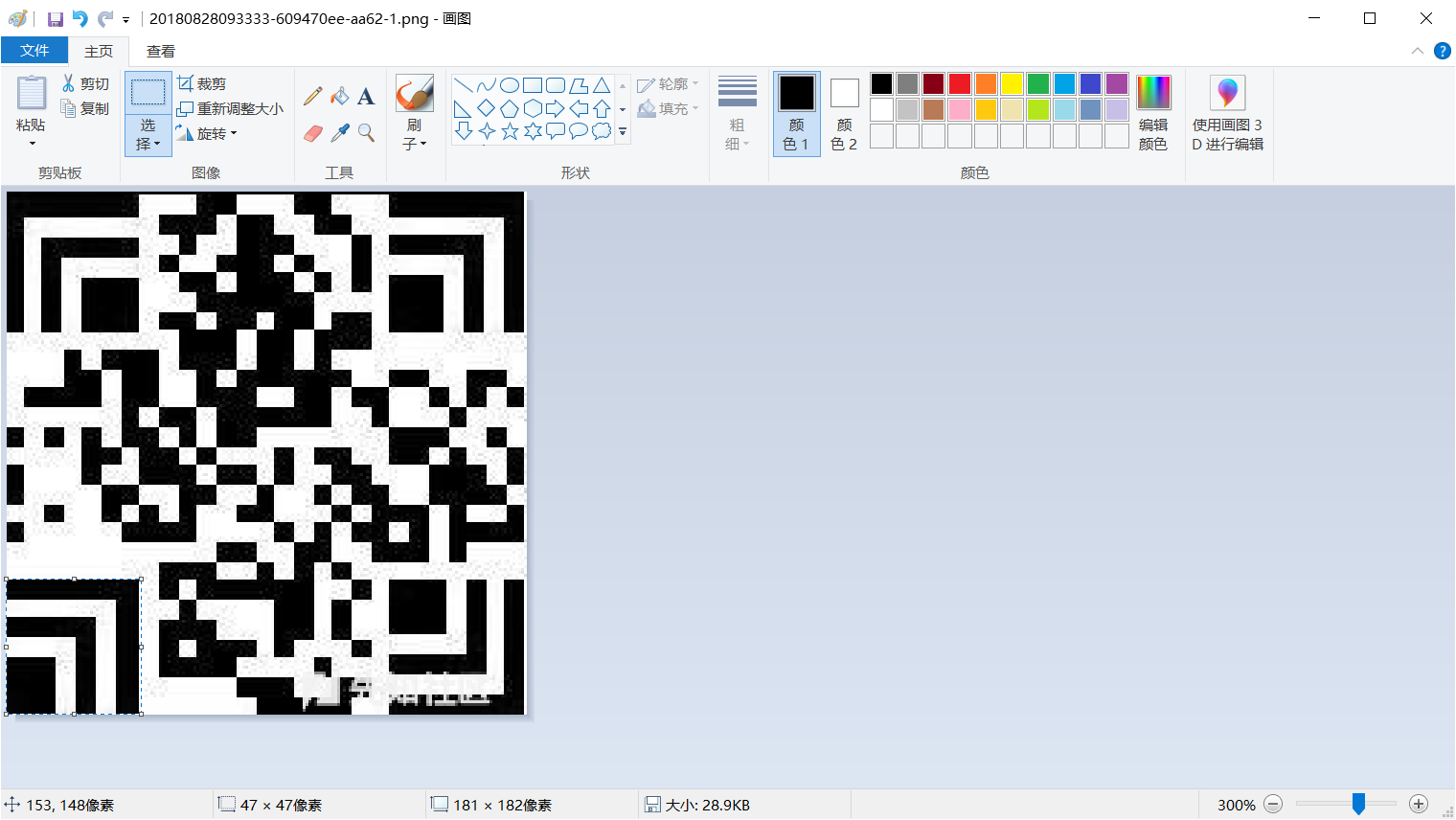Click the Redo arrow in title bar
This screenshot has width=1456, height=820.
pyautogui.click(x=104, y=19)
